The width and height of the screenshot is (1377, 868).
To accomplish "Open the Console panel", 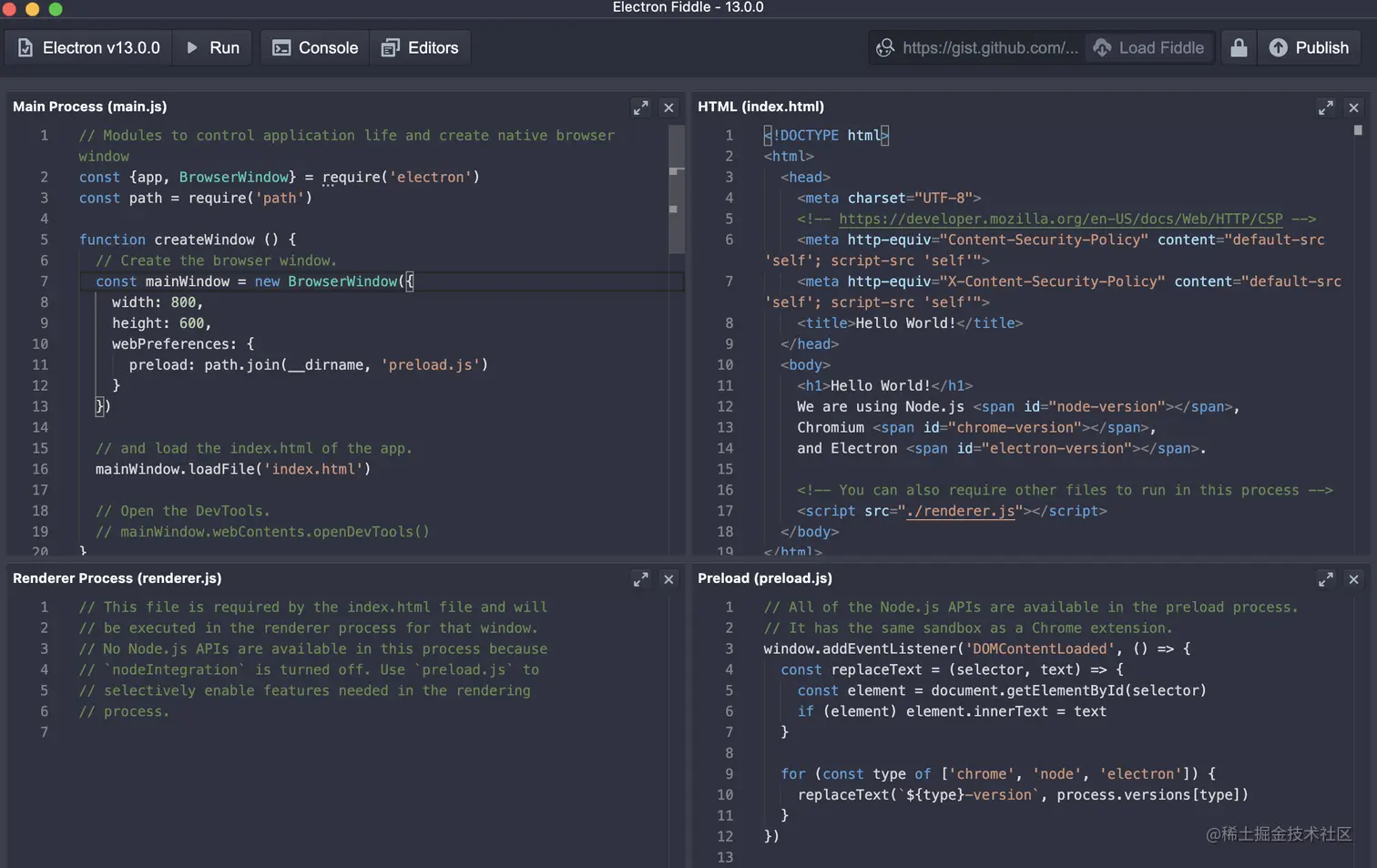I will tap(315, 47).
